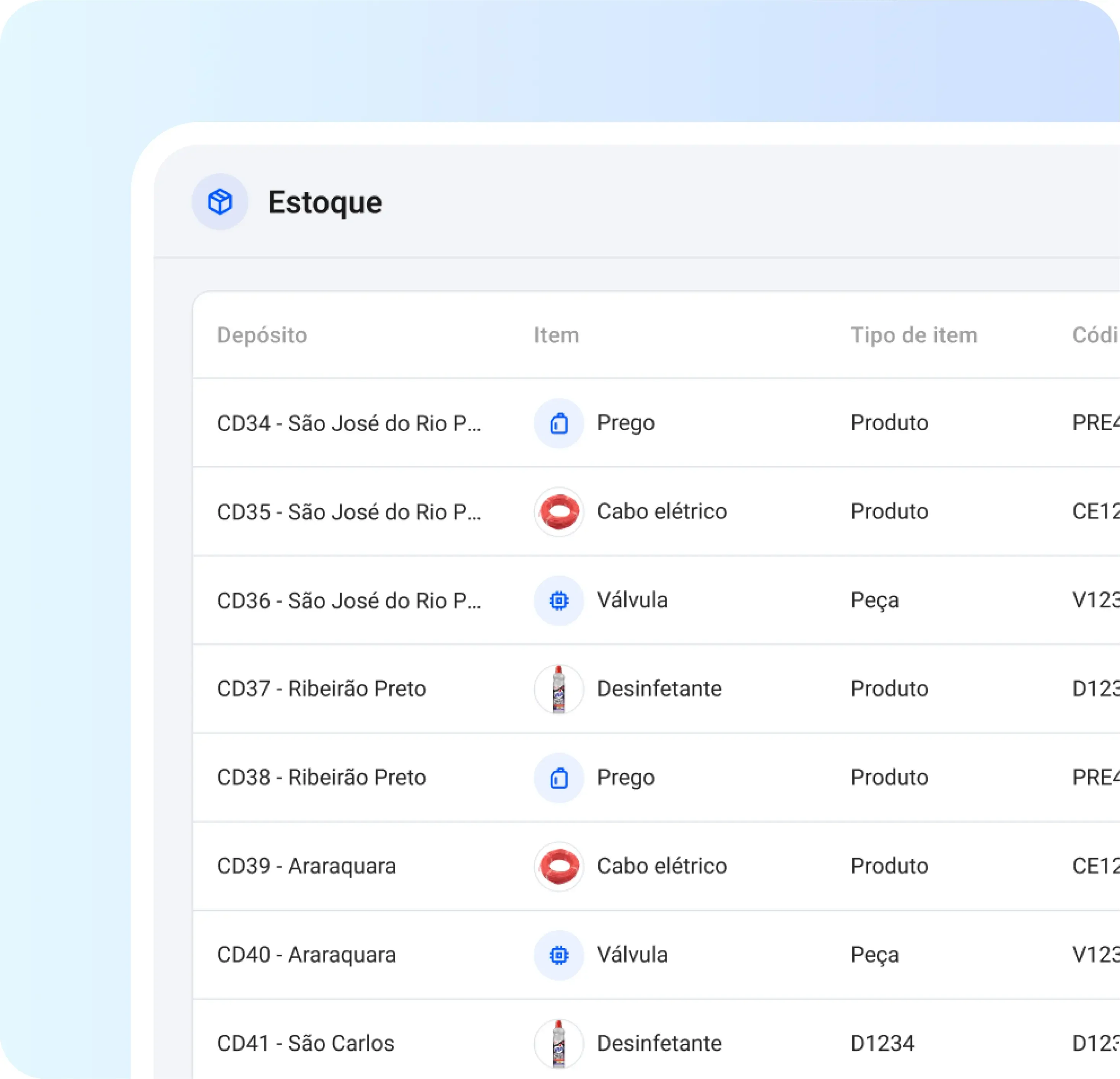Image resolution: width=1120 pixels, height=1079 pixels.
Task: Click Peça type in the CD36 row
Action: 874,601
